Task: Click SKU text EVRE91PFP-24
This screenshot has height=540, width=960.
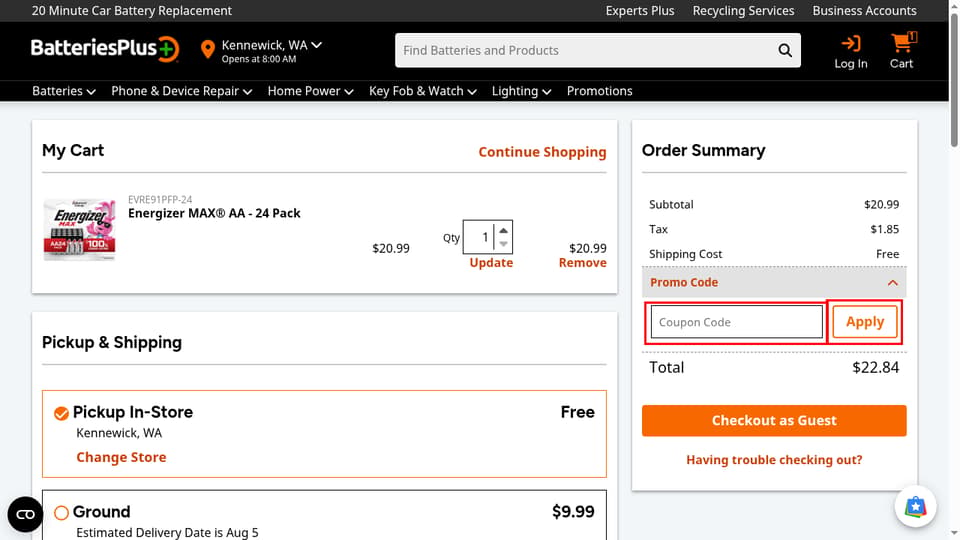Action: 160,200
